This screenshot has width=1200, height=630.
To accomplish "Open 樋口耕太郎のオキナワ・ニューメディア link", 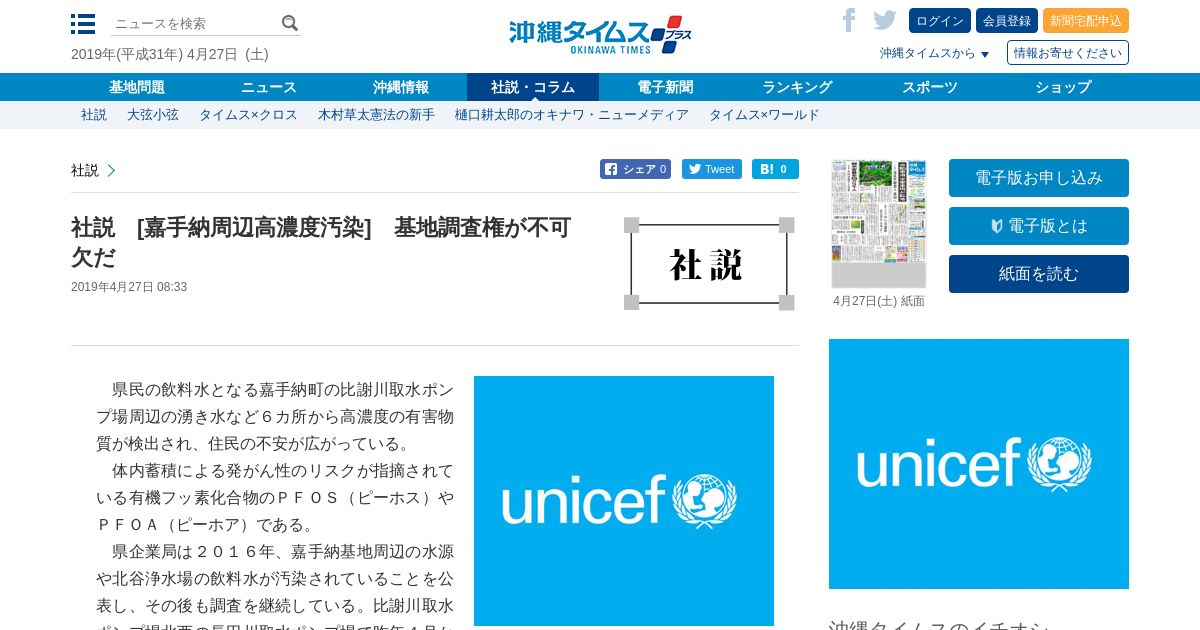I will tap(572, 115).
